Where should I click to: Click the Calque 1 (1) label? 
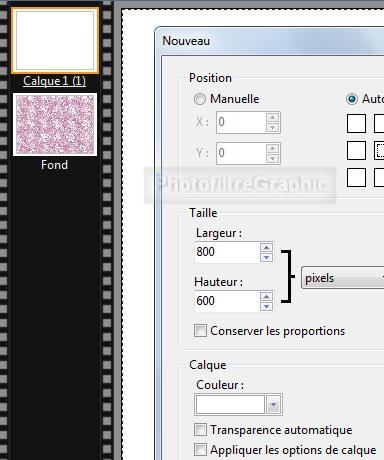[55, 81]
